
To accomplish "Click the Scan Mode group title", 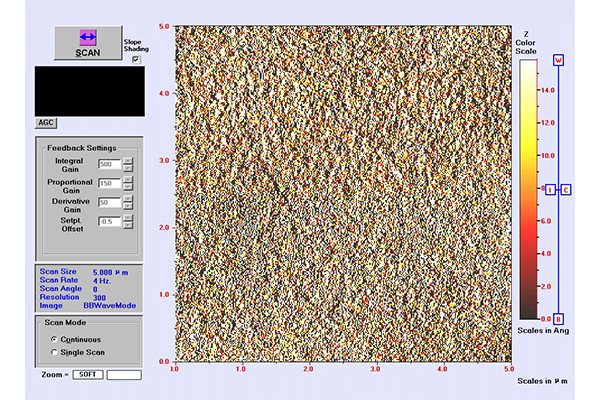I will coord(65,322).
